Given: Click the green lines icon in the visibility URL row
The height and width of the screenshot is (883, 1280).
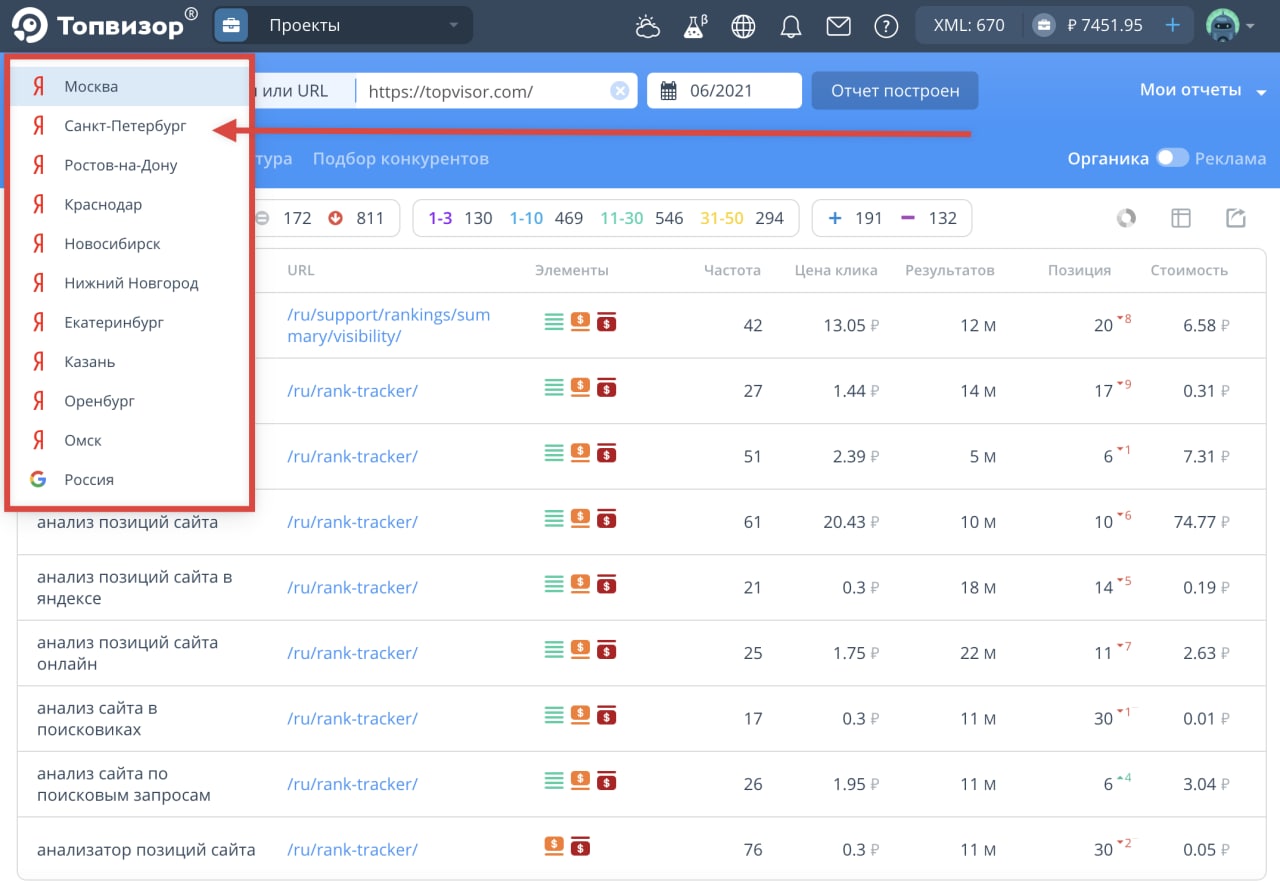Looking at the screenshot, I should pos(554,321).
